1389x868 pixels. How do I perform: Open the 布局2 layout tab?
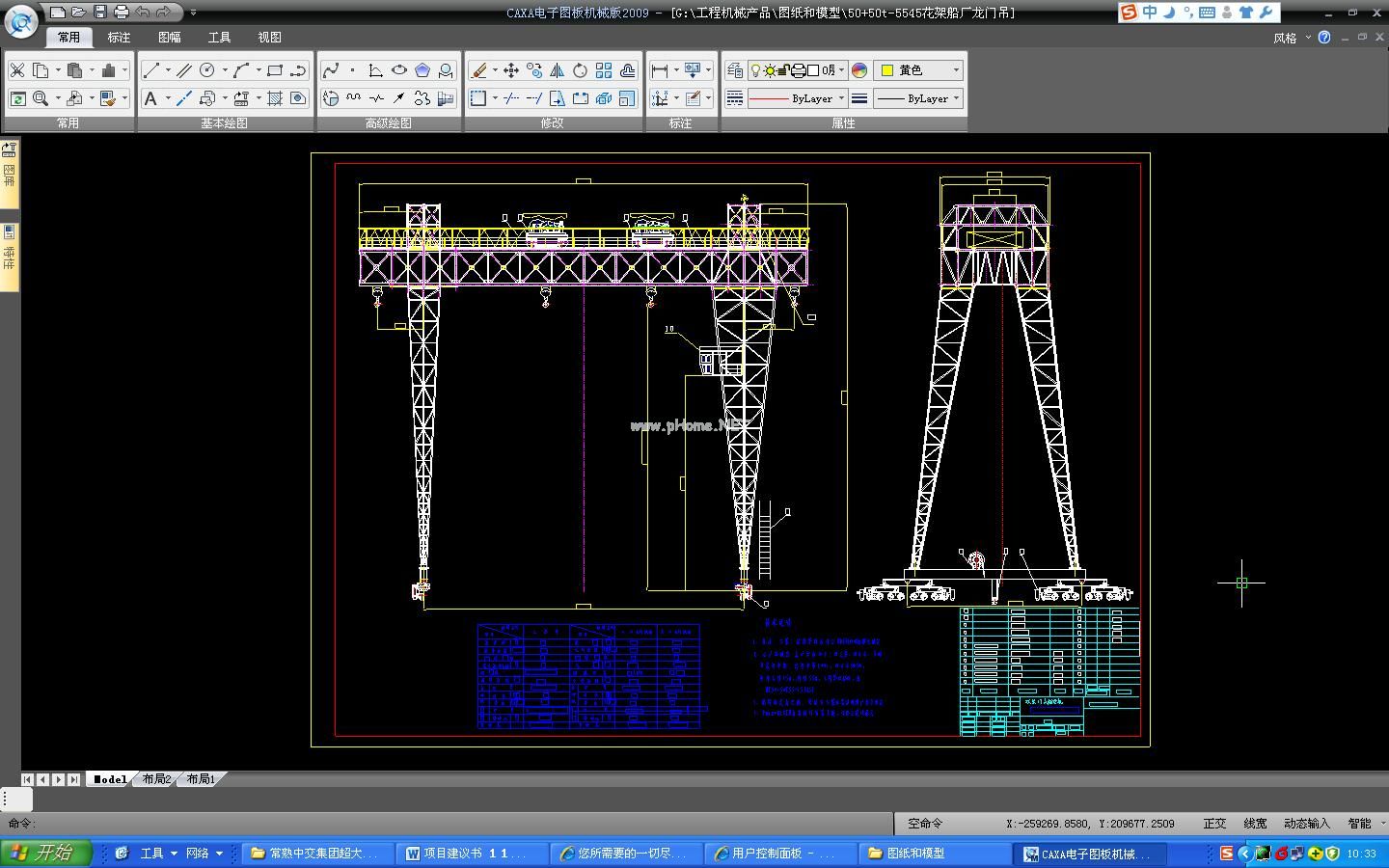click(x=156, y=779)
